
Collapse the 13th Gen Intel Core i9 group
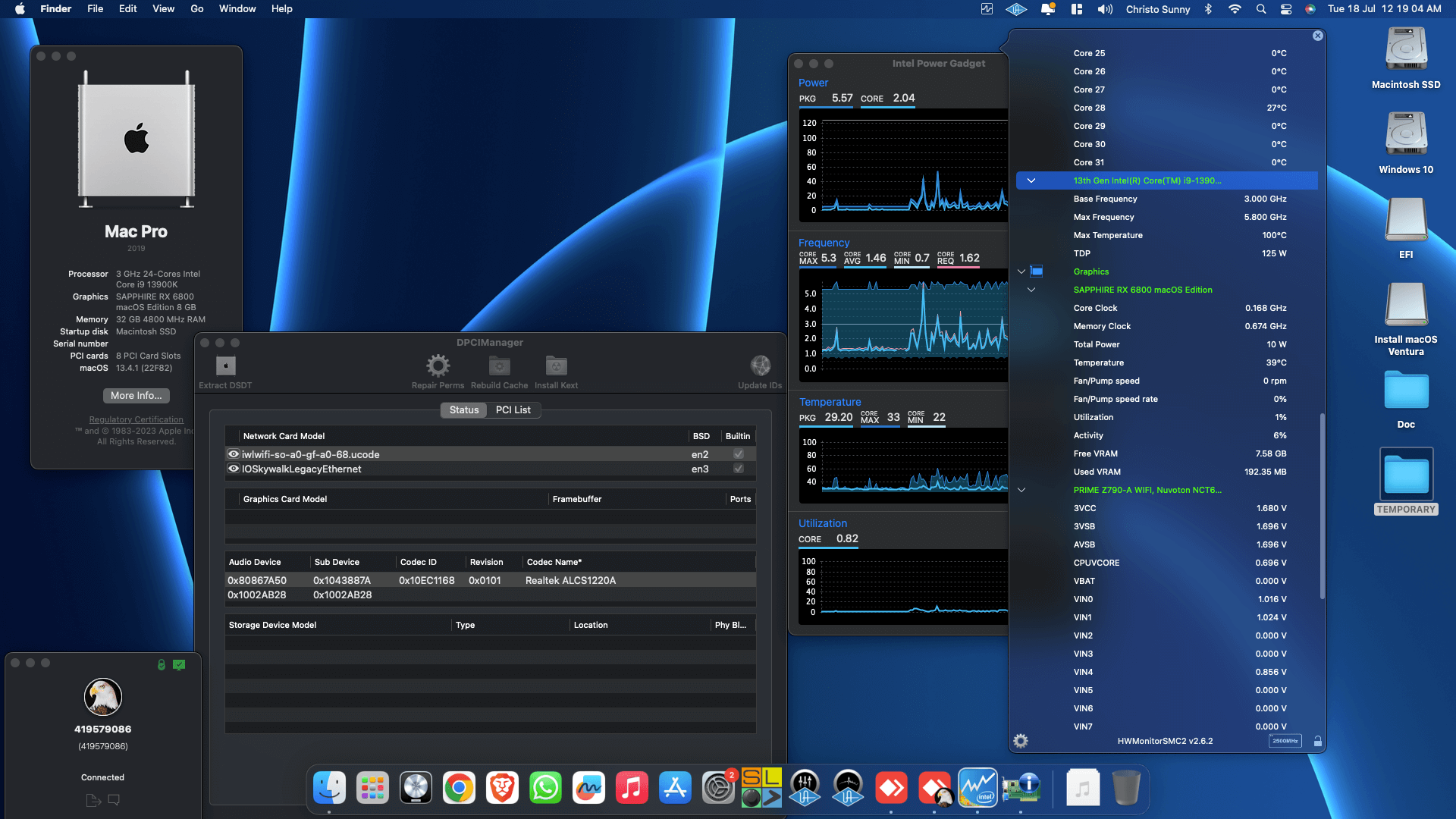point(1031,180)
